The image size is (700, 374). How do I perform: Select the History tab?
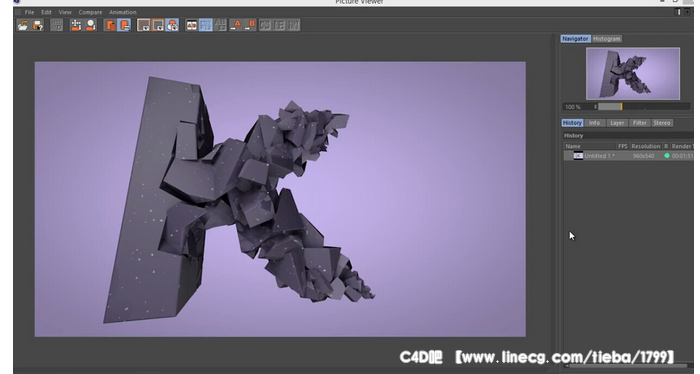click(x=572, y=123)
